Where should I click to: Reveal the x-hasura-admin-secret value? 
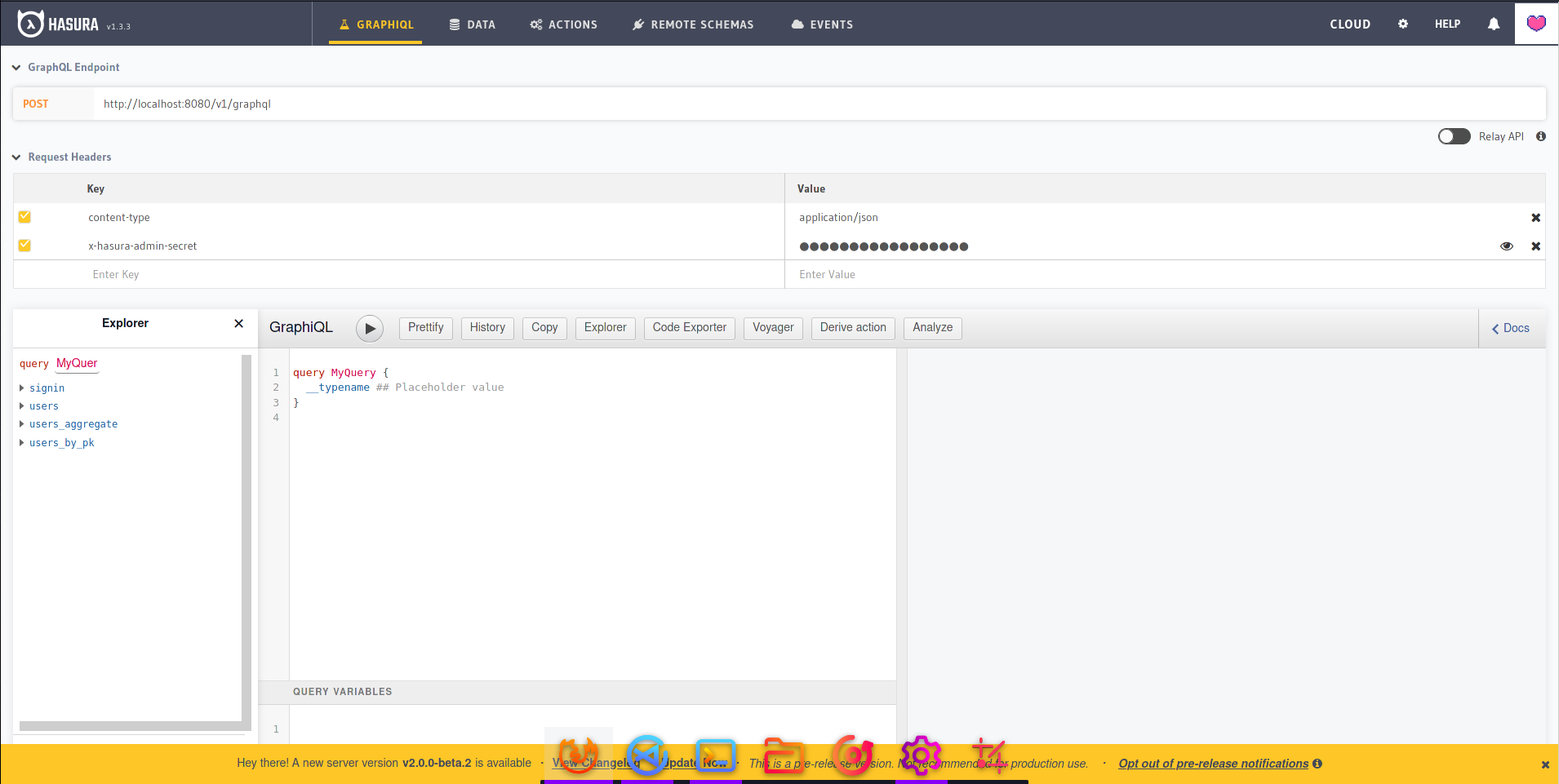(x=1506, y=246)
